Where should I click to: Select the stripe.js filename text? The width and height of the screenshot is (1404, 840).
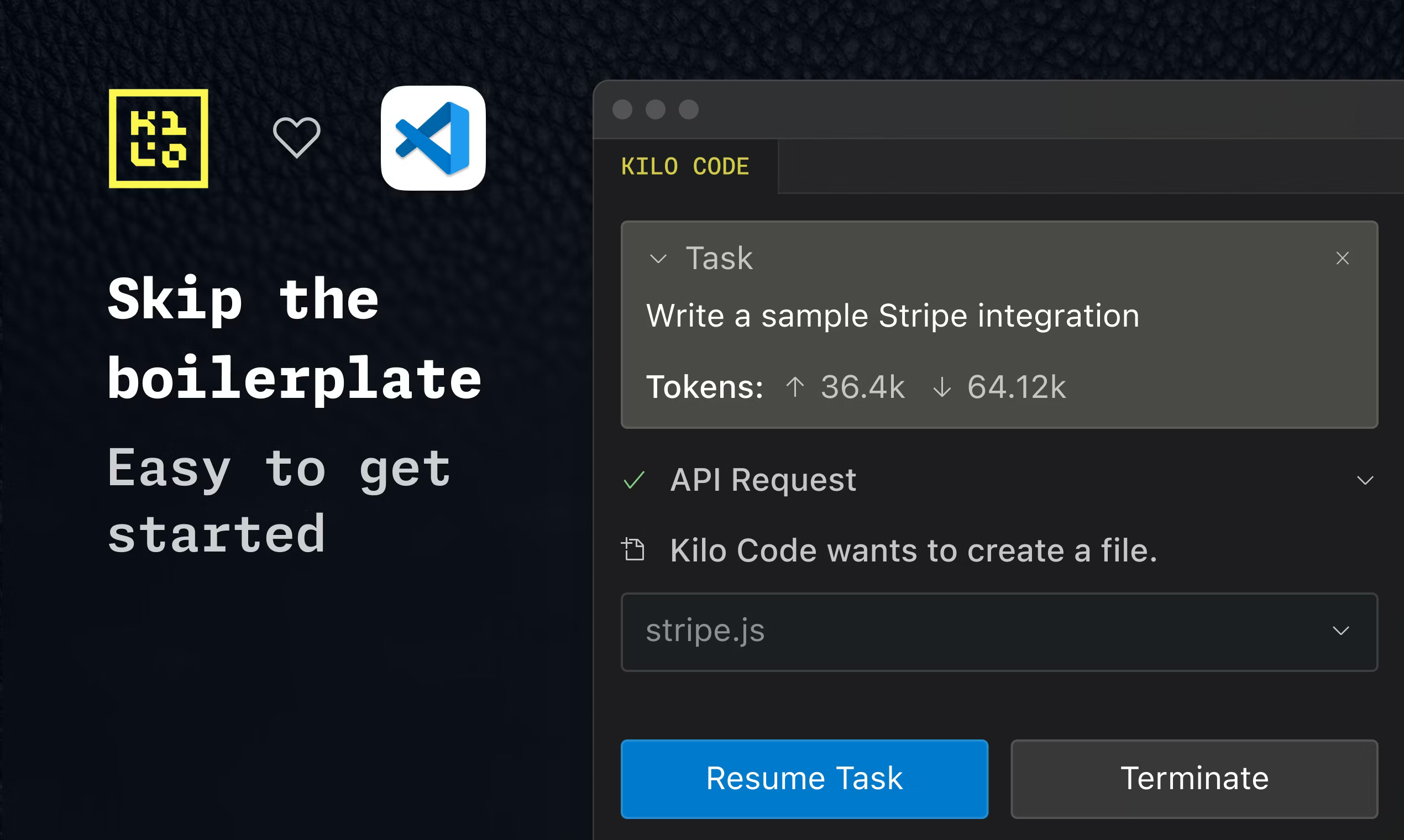705,631
